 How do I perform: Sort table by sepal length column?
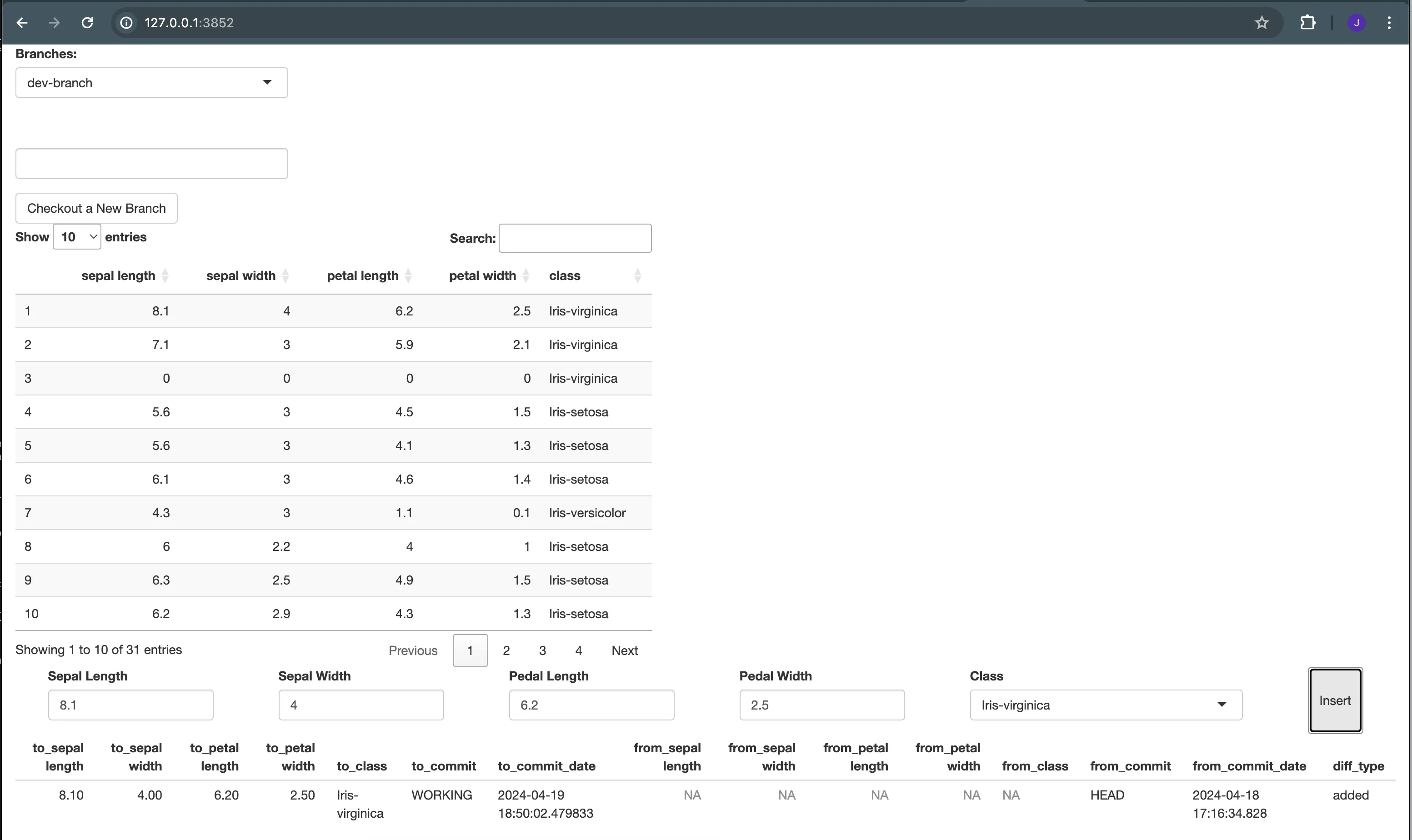coord(118,275)
